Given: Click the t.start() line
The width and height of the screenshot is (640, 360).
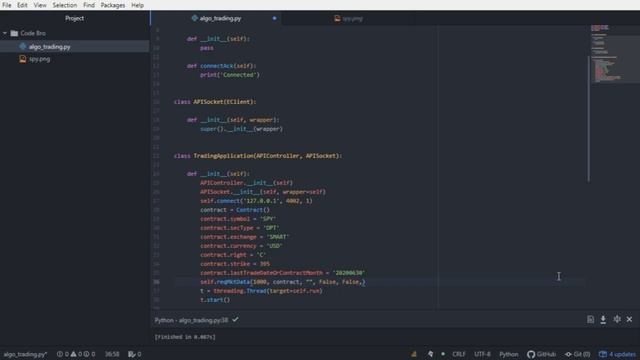Looking at the screenshot, I should pyautogui.click(x=215, y=300).
